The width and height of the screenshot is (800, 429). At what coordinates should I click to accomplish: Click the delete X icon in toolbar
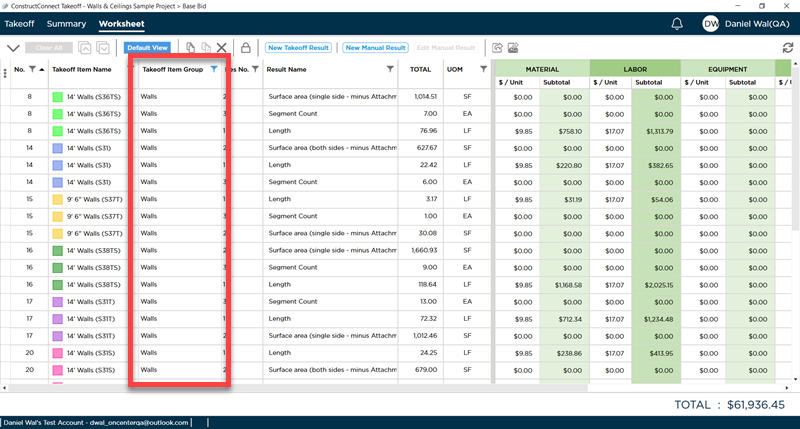click(x=221, y=47)
